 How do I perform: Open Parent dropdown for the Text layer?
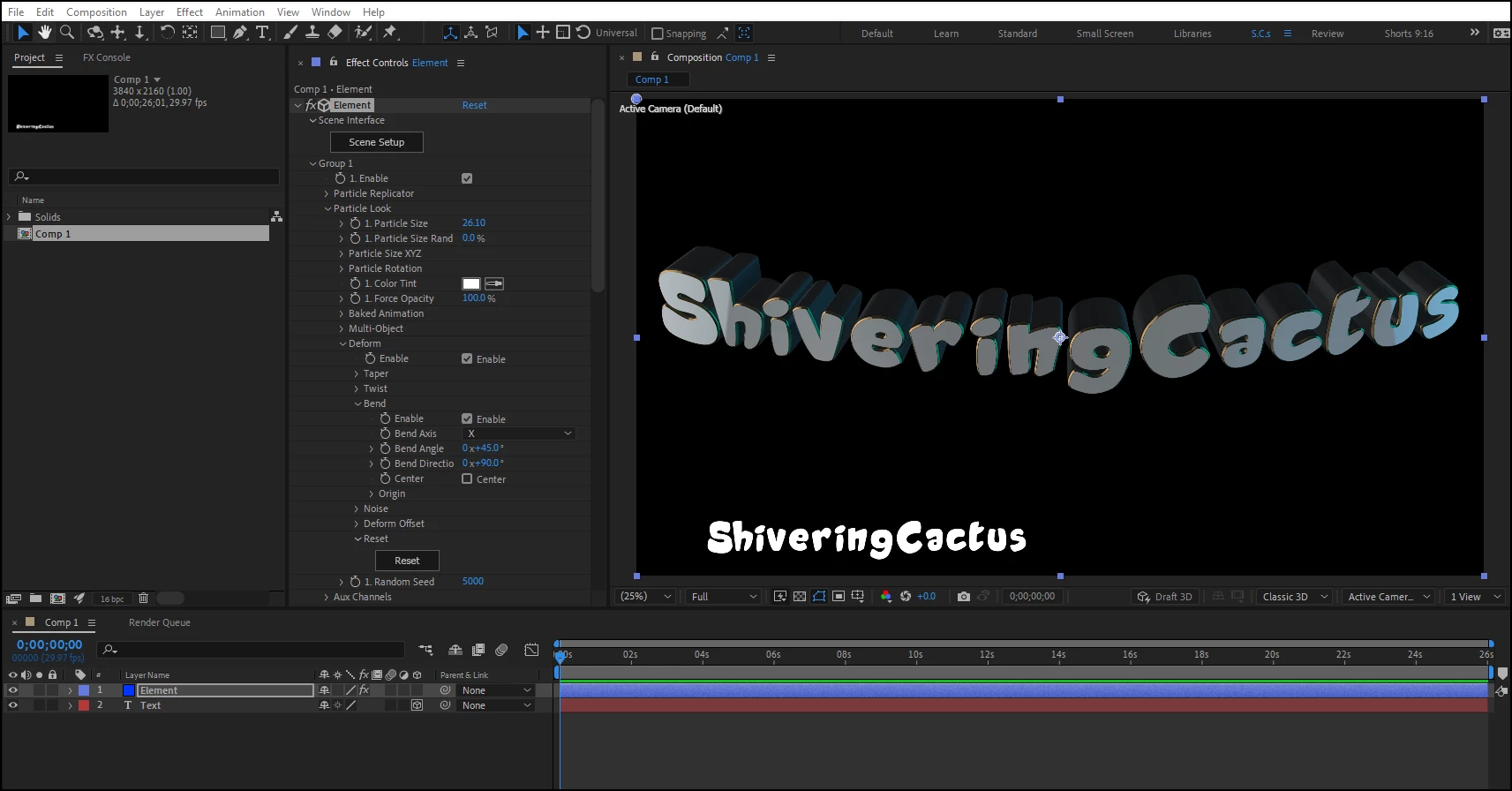coord(497,705)
